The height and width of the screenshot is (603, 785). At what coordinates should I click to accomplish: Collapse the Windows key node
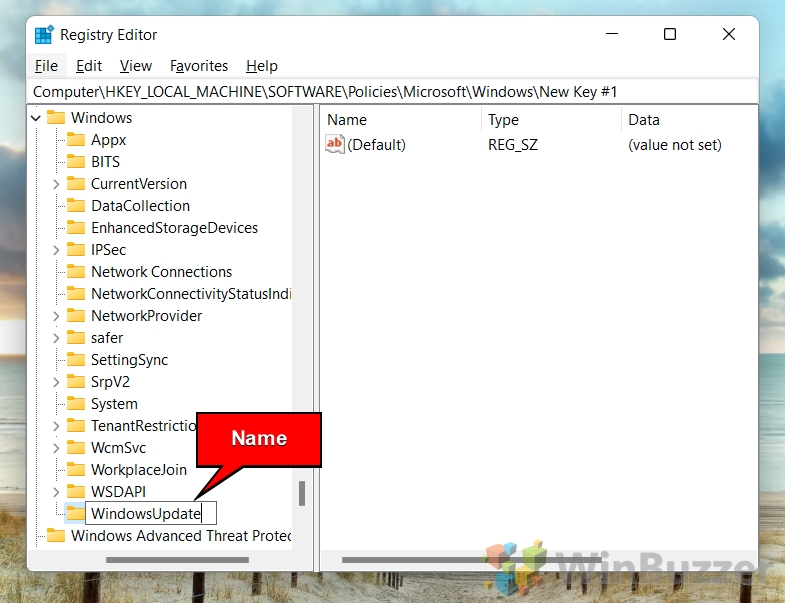coord(36,118)
